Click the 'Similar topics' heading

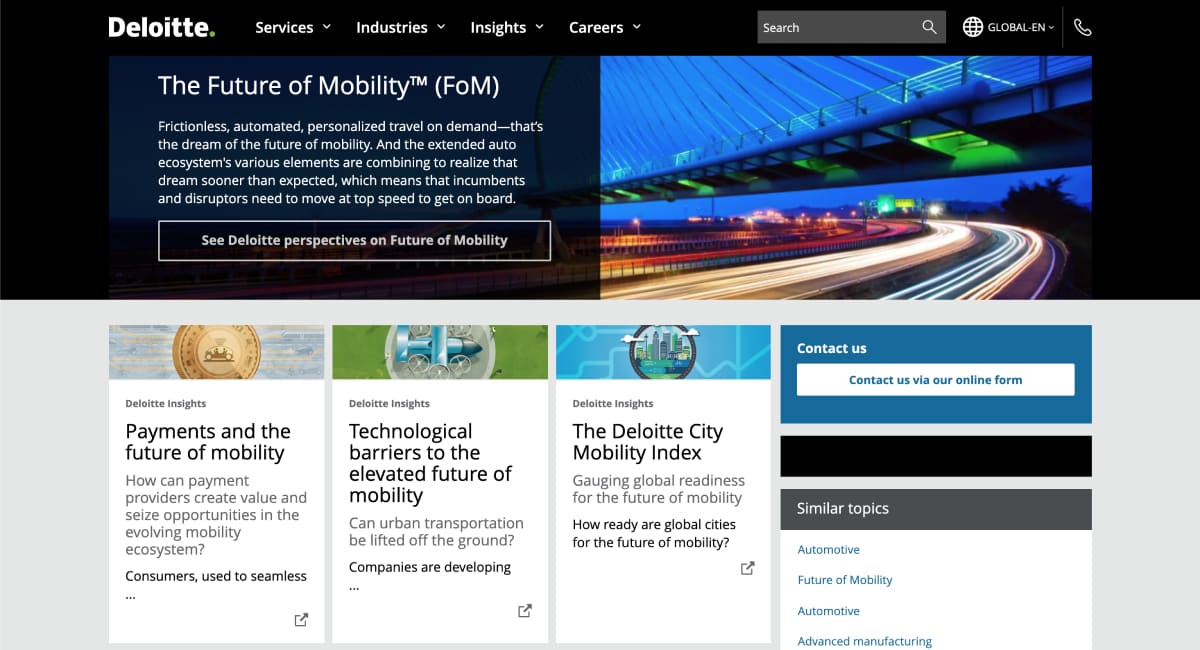(x=843, y=509)
